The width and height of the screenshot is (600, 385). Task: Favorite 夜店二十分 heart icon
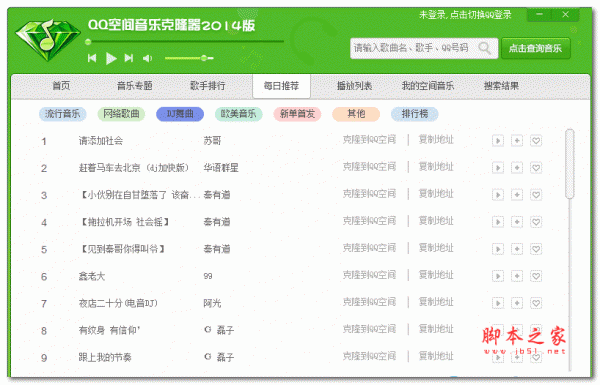click(x=536, y=303)
